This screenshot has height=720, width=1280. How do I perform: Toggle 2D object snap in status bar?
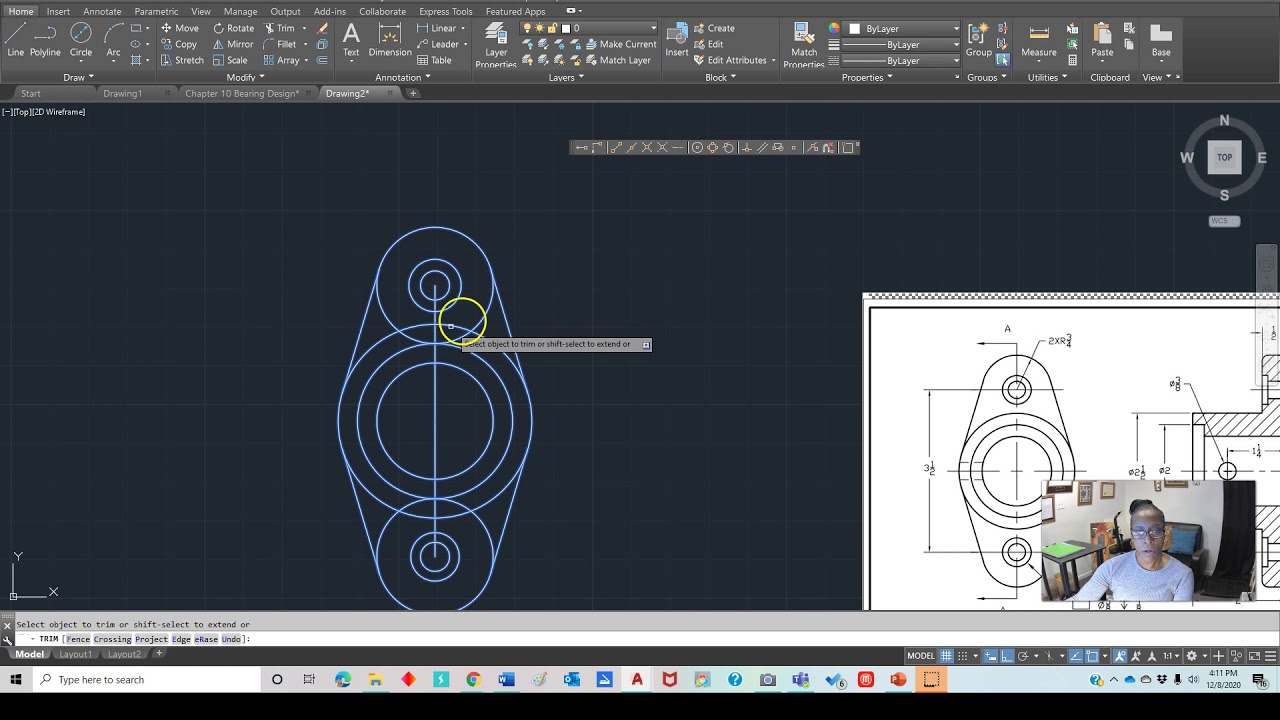pyautogui.click(x=1092, y=656)
